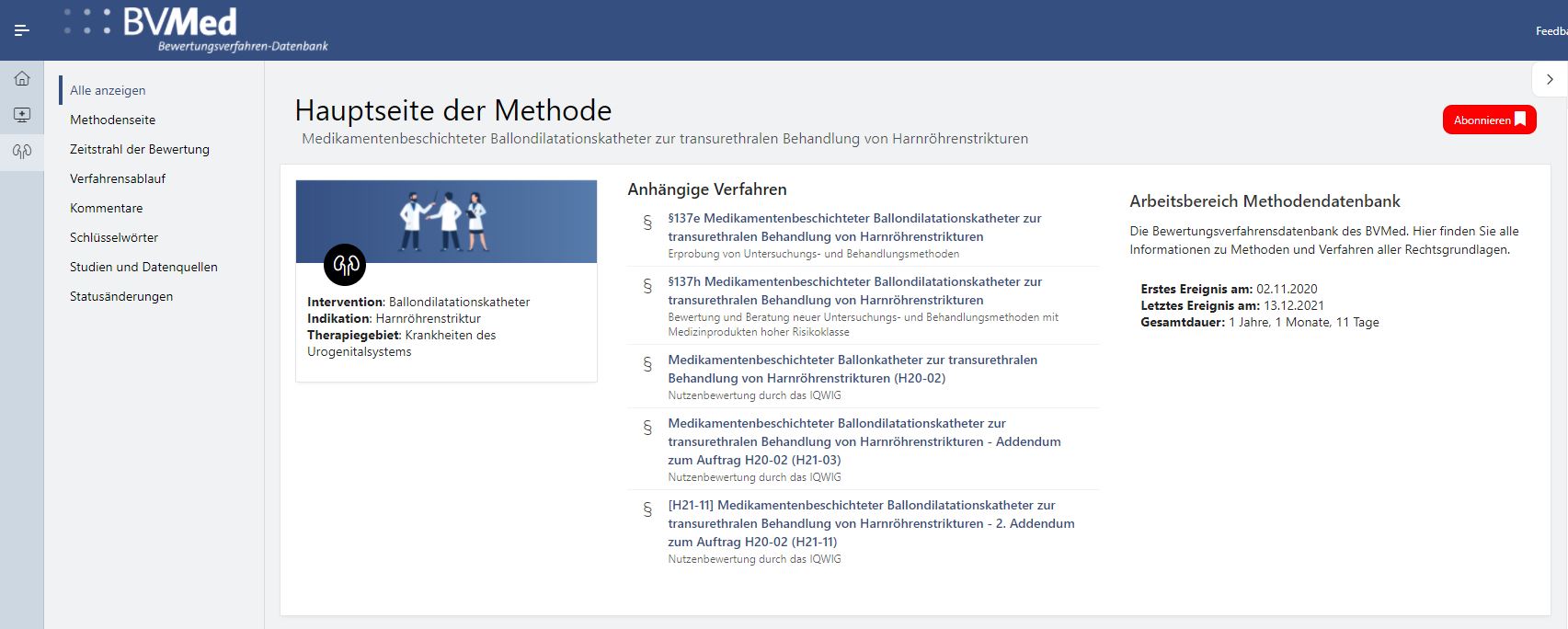Click section sign icon beside §137h procedure
1568x629 pixels.
[647, 286]
